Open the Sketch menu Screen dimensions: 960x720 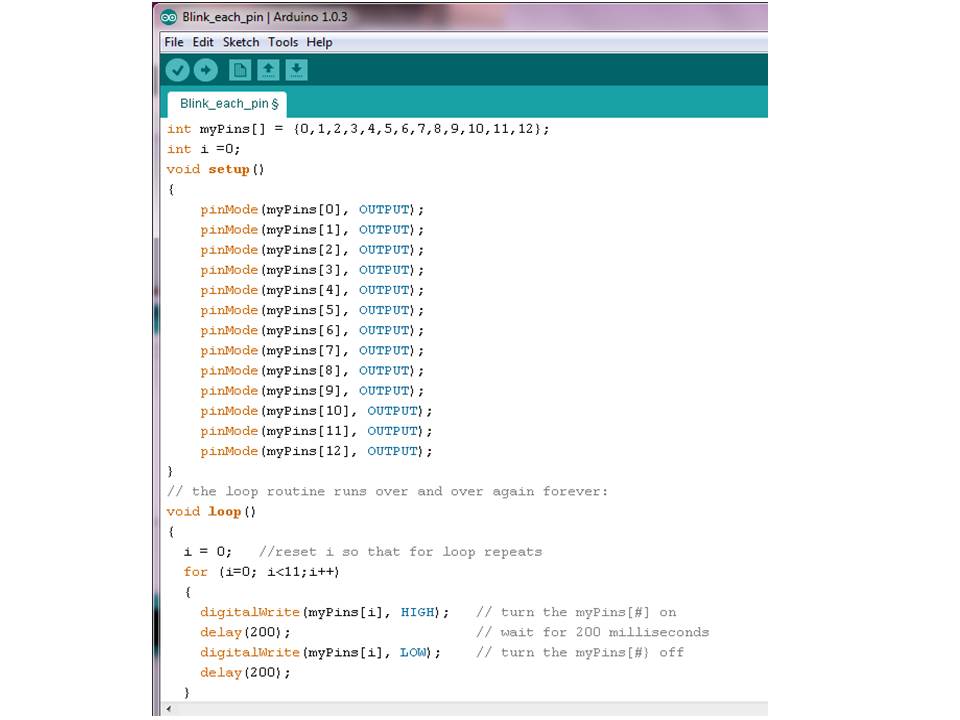pyautogui.click(x=240, y=42)
